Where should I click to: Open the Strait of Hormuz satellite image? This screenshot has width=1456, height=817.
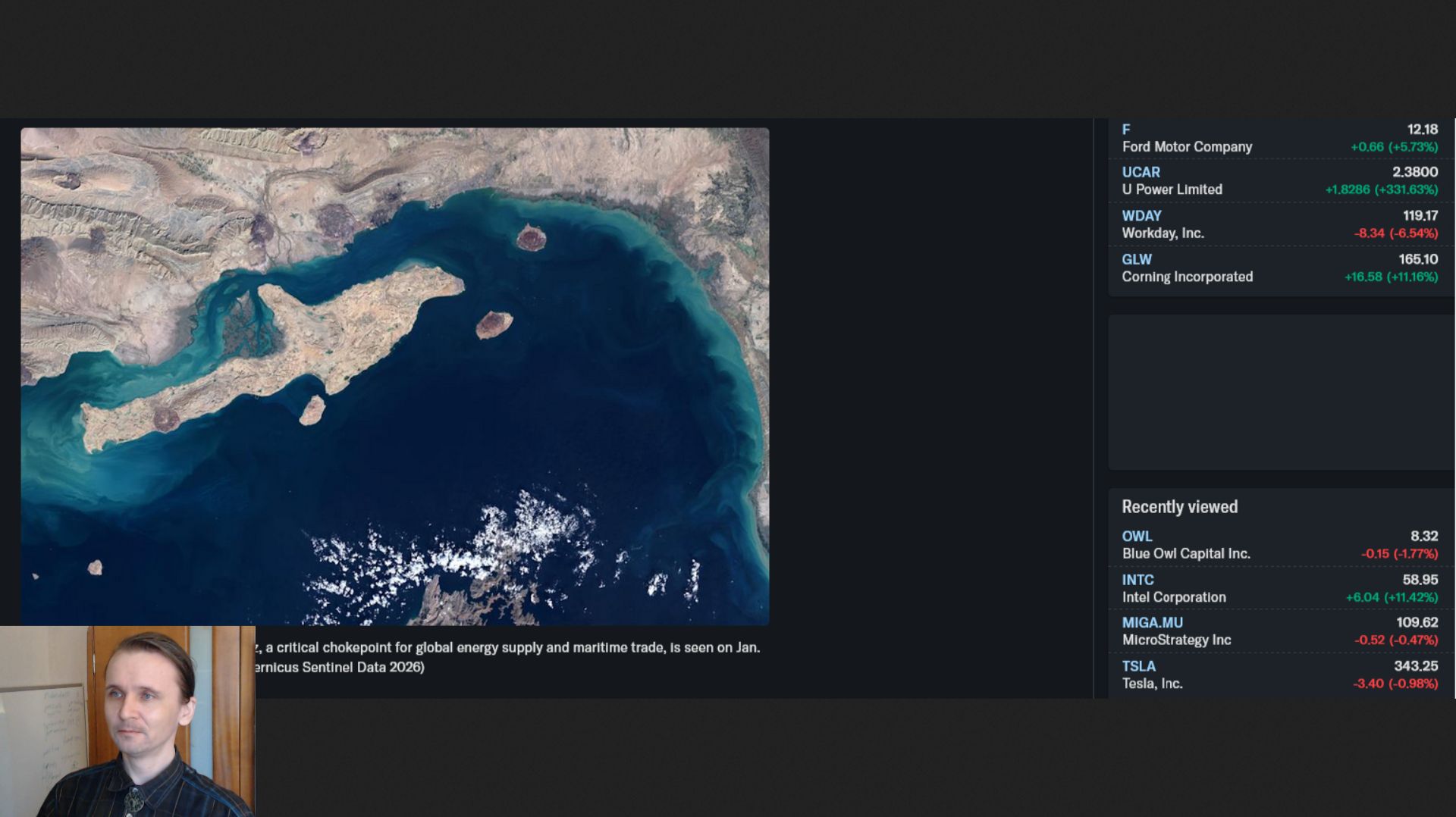(x=395, y=377)
